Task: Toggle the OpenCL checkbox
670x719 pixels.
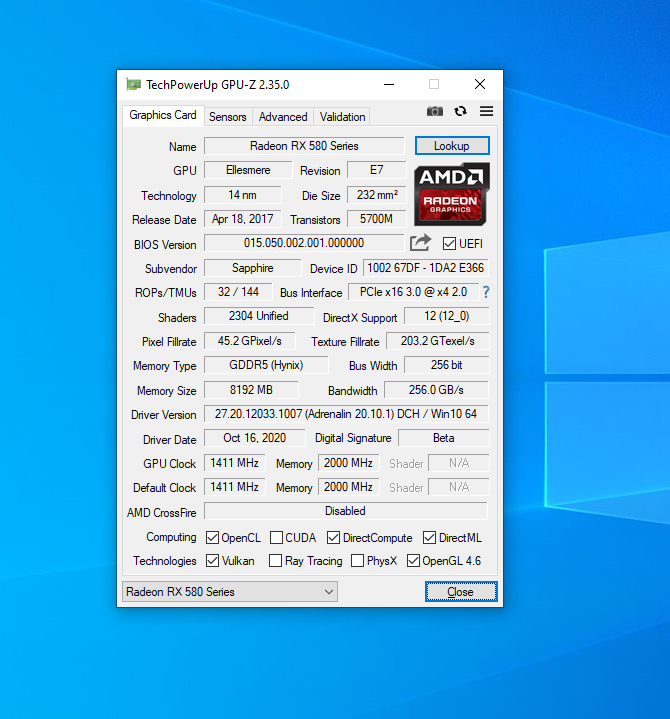Action: point(212,537)
